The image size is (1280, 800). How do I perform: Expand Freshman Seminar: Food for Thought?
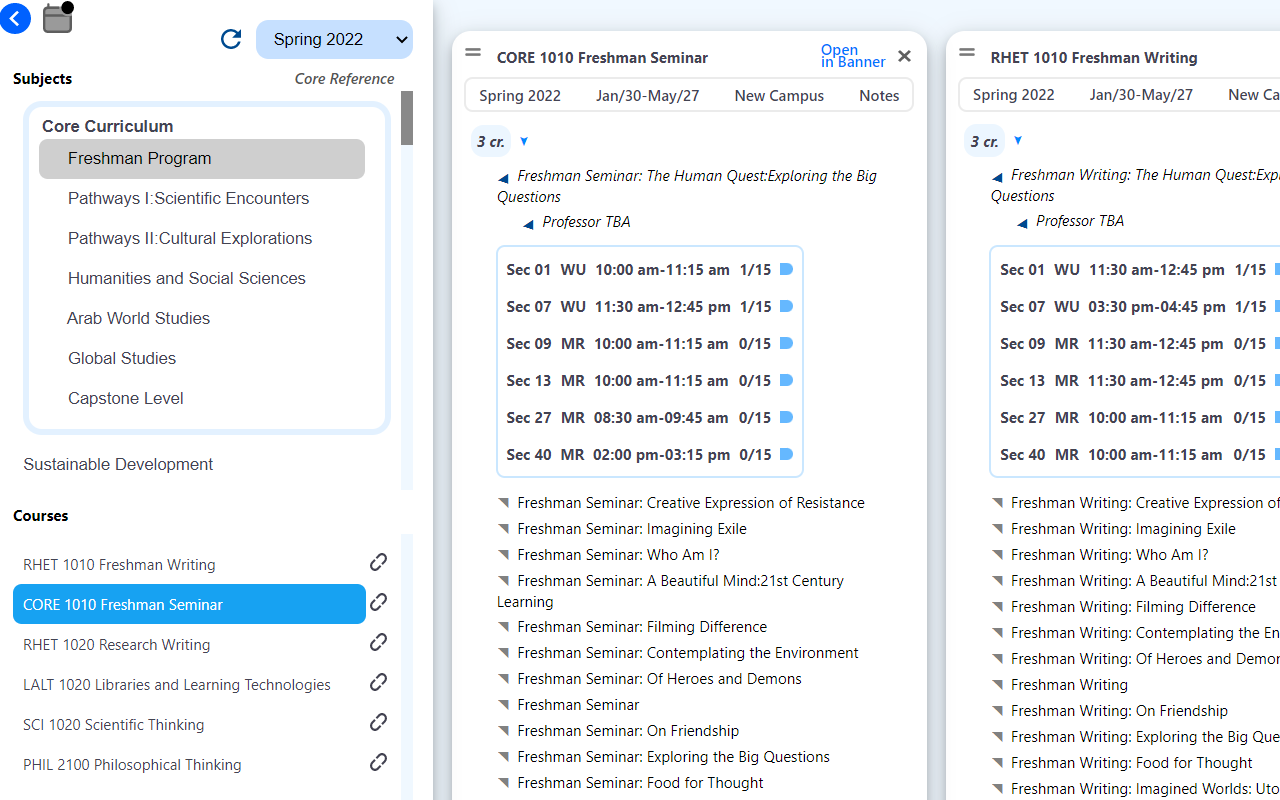(503, 782)
